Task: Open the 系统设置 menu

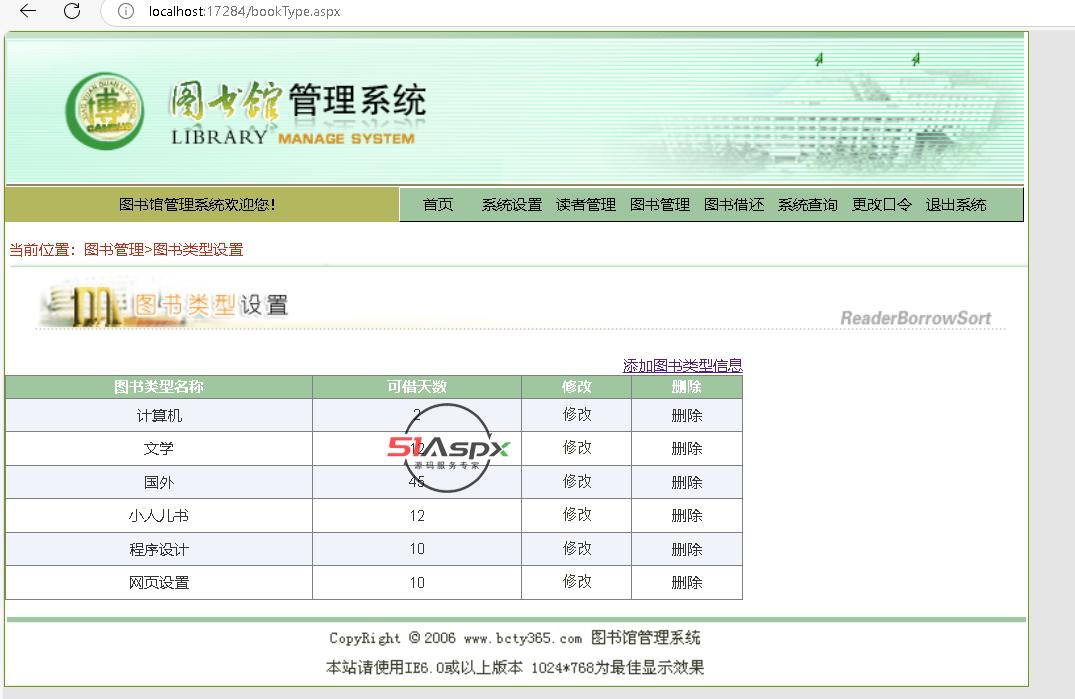Action: [x=511, y=205]
